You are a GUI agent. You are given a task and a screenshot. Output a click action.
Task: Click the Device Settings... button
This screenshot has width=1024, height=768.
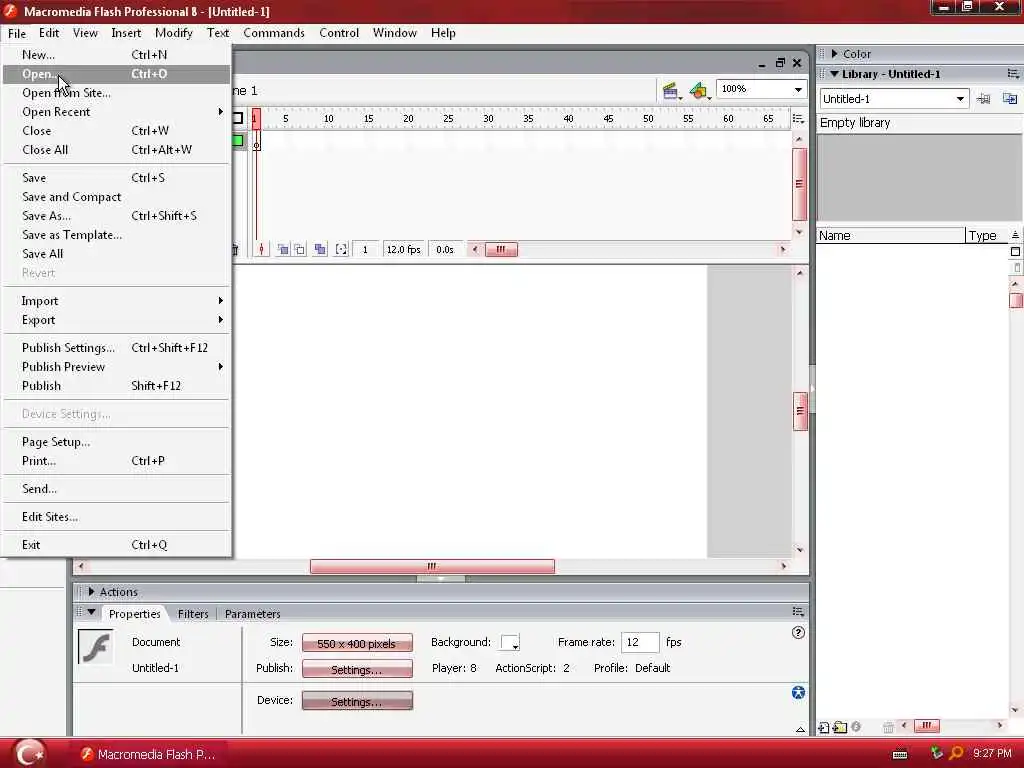pos(357,701)
